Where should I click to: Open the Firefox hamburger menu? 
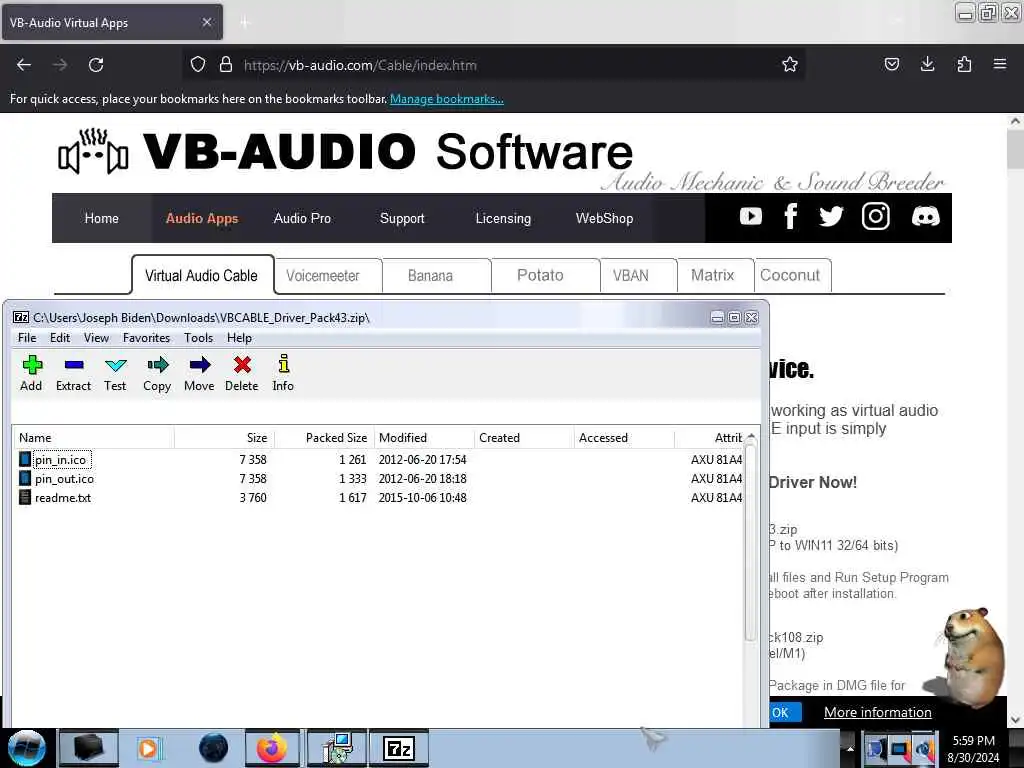tap(1000, 64)
